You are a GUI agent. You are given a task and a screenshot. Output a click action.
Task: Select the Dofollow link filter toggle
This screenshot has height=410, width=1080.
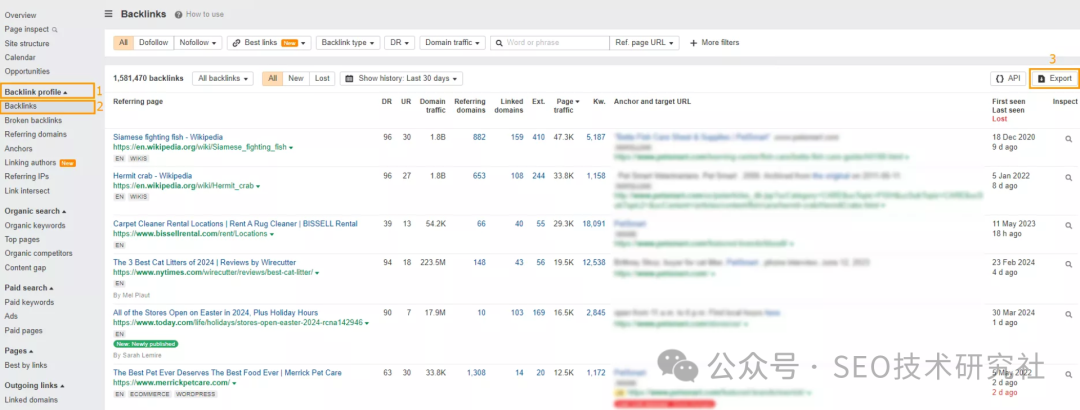(x=153, y=43)
